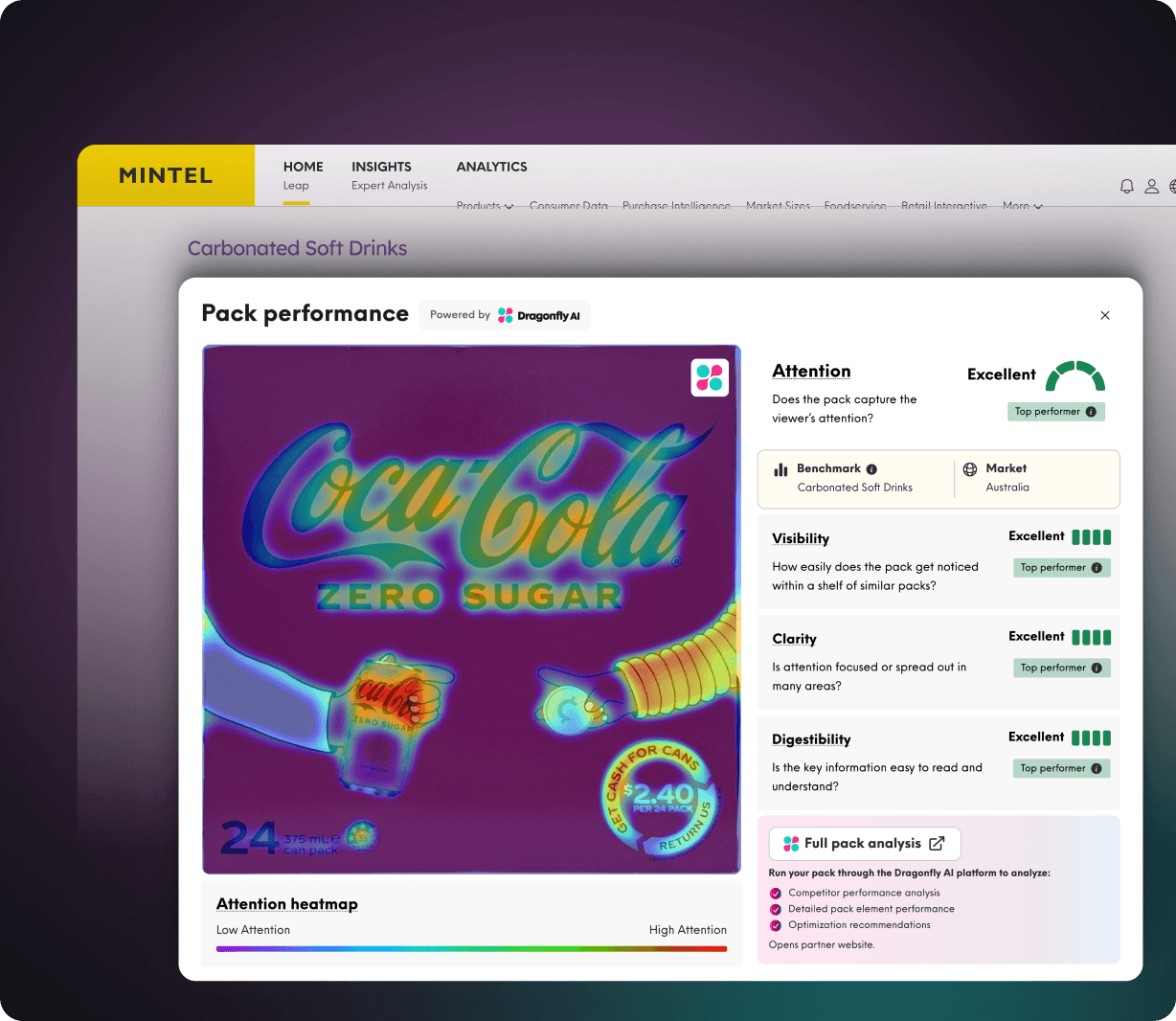This screenshot has height=1021, width=1176.
Task: Click the Attention heatmap heading
Action: 287,904
